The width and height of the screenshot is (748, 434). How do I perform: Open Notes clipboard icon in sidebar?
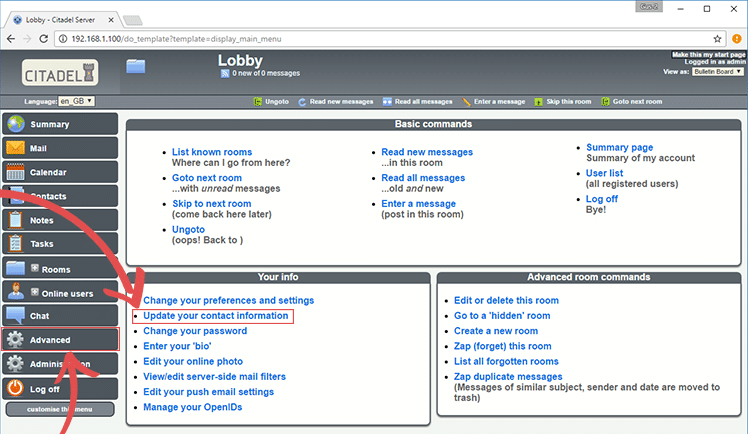pyautogui.click(x=16, y=220)
